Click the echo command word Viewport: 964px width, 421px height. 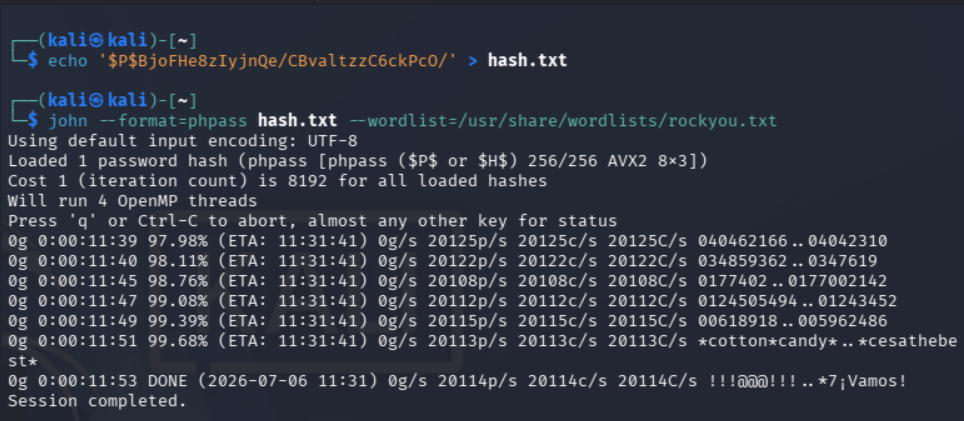(x=68, y=61)
